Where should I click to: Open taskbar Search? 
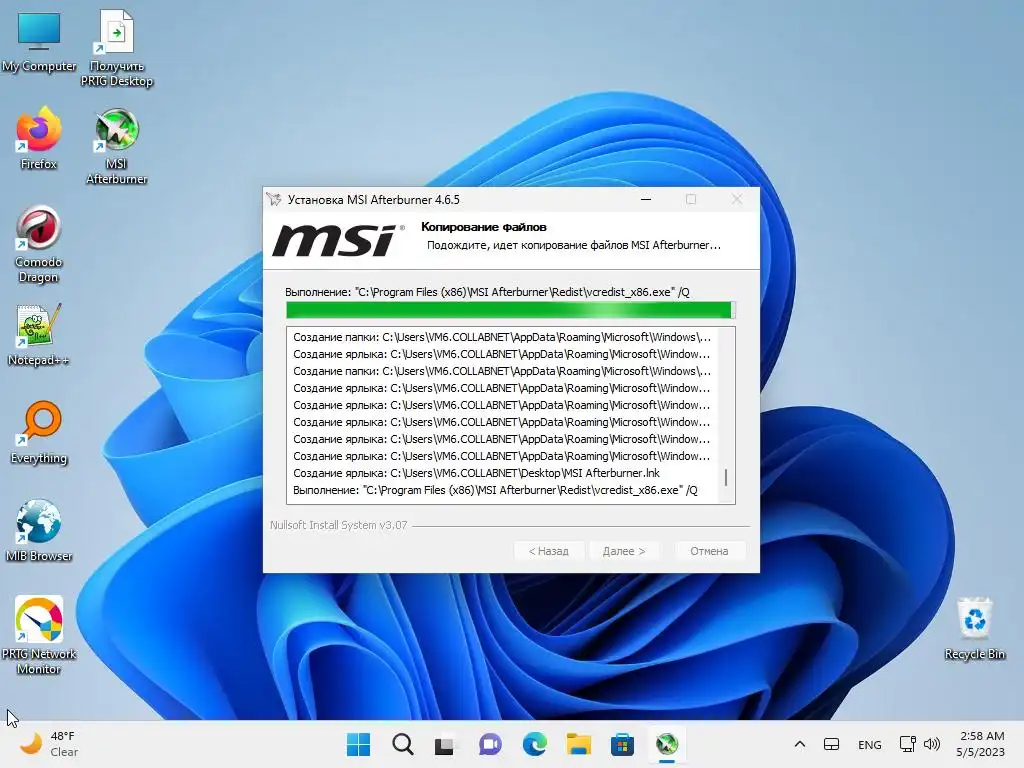402,744
